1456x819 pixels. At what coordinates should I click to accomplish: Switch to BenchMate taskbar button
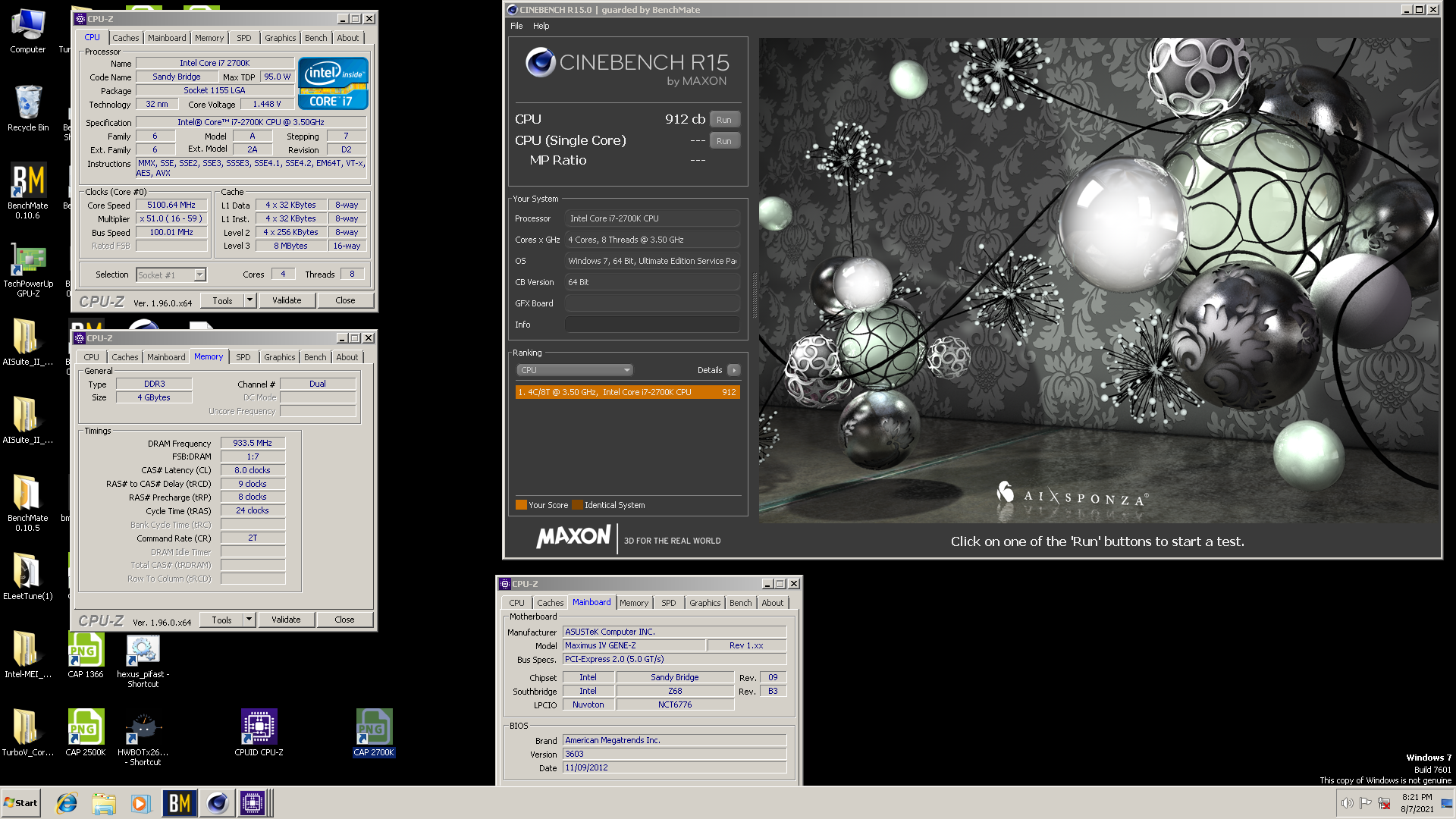tap(180, 803)
